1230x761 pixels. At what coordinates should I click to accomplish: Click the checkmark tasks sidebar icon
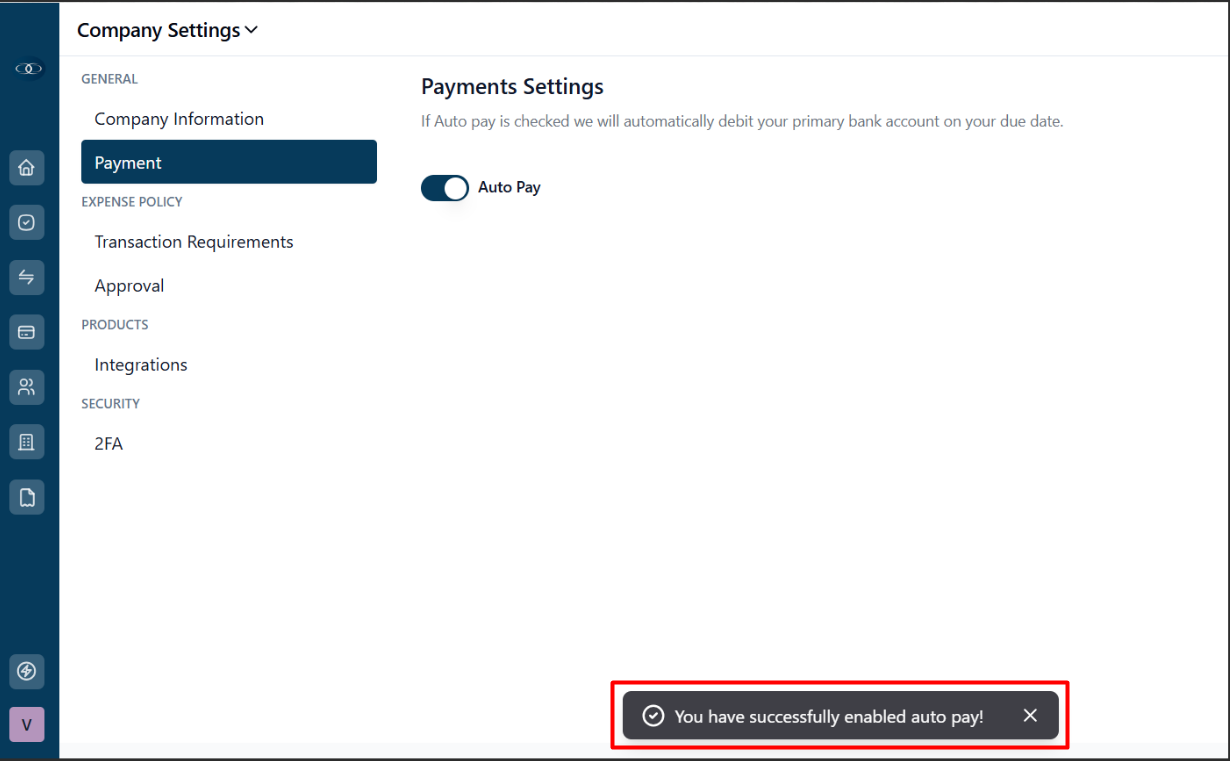pos(27,223)
